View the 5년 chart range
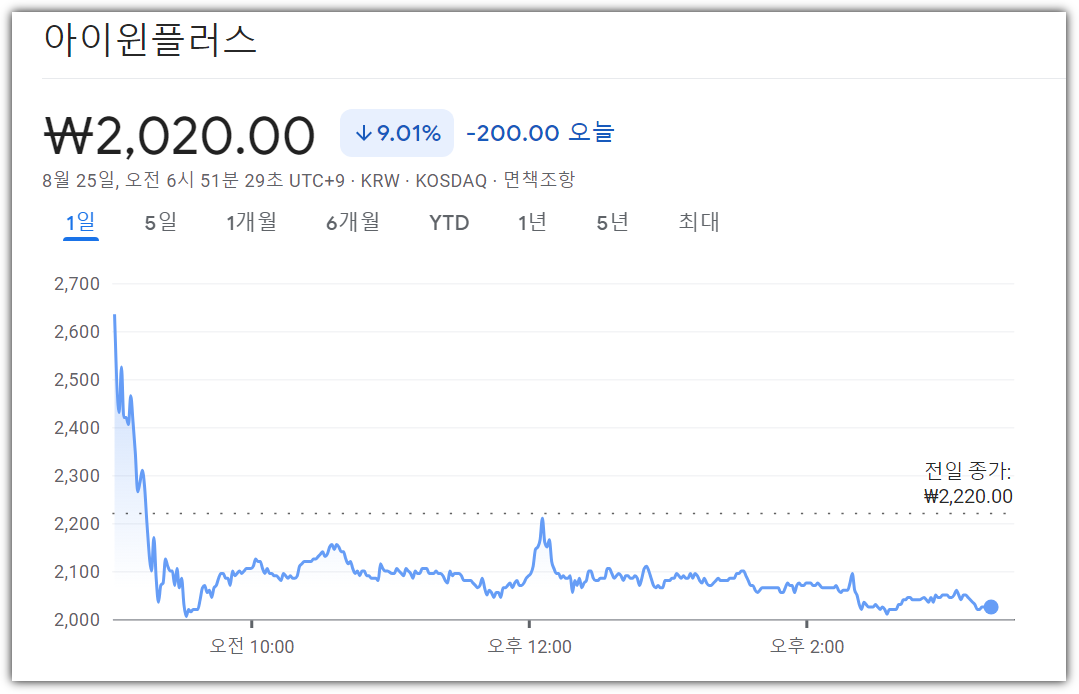1079x694 pixels. (x=612, y=222)
